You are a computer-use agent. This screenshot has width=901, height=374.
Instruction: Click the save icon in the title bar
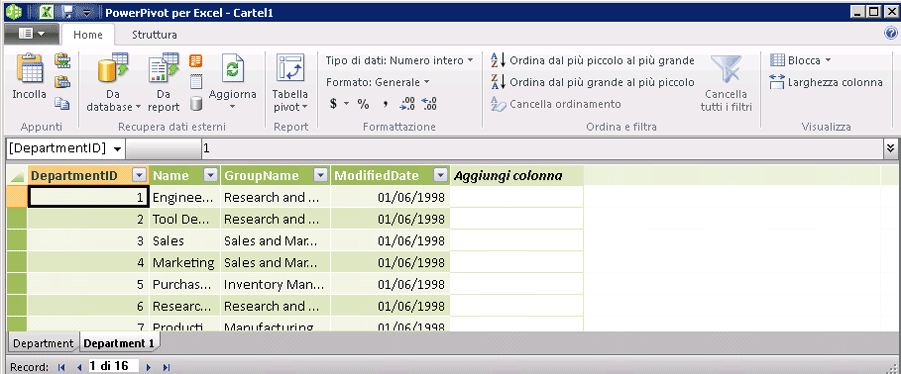[68, 12]
